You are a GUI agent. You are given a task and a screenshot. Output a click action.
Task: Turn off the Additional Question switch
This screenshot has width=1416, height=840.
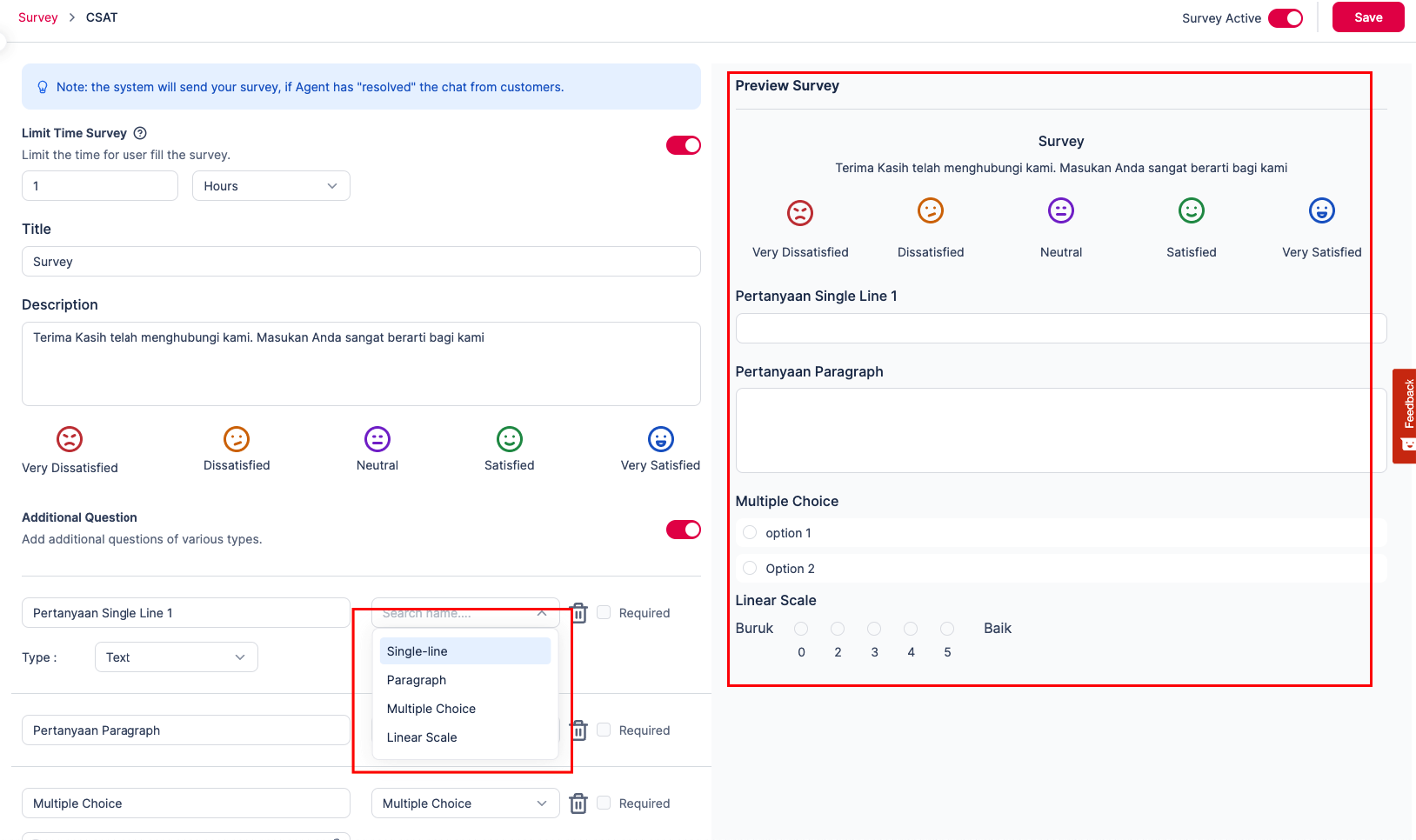pyautogui.click(x=683, y=530)
